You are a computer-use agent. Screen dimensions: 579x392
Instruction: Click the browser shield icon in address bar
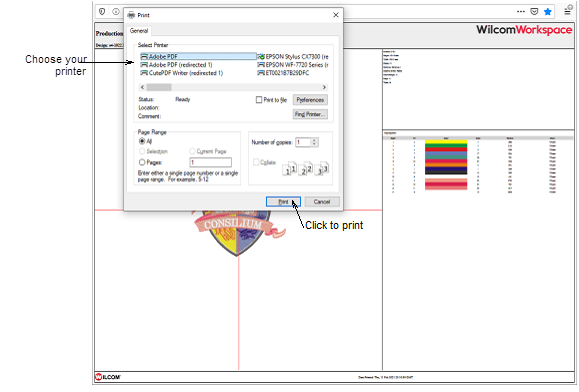[x=102, y=11]
